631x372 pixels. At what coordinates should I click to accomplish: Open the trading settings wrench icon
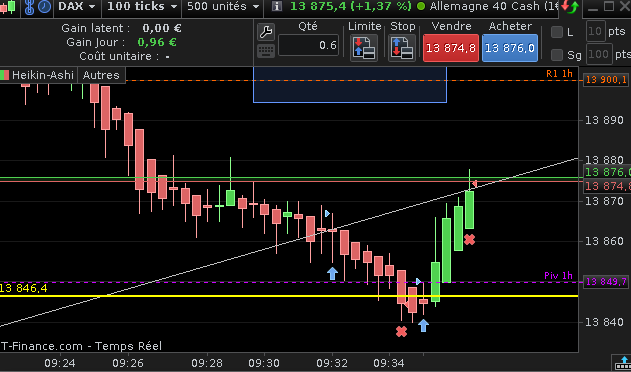pyautogui.click(x=266, y=32)
